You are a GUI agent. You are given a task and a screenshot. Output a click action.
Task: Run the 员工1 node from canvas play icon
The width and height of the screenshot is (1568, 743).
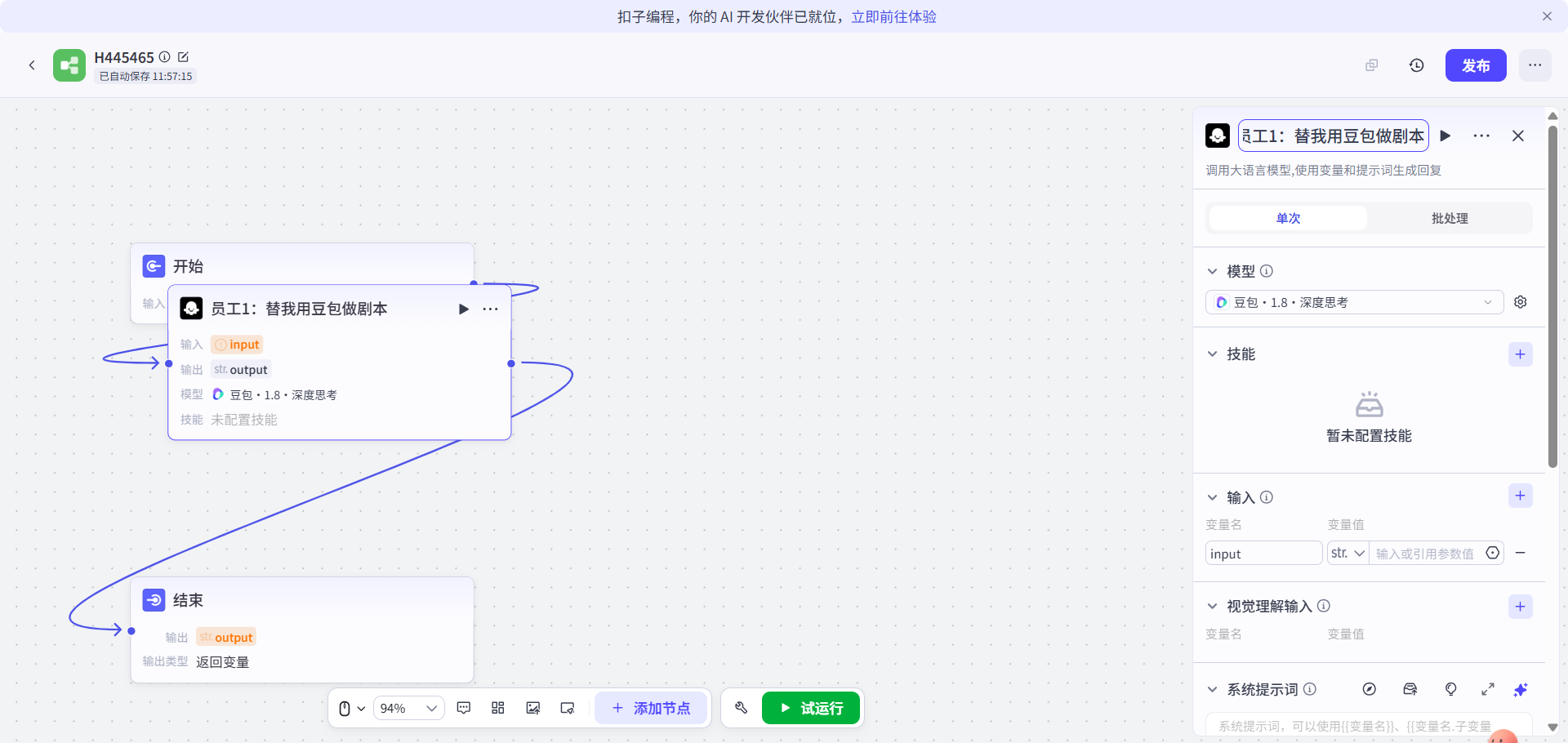click(464, 309)
